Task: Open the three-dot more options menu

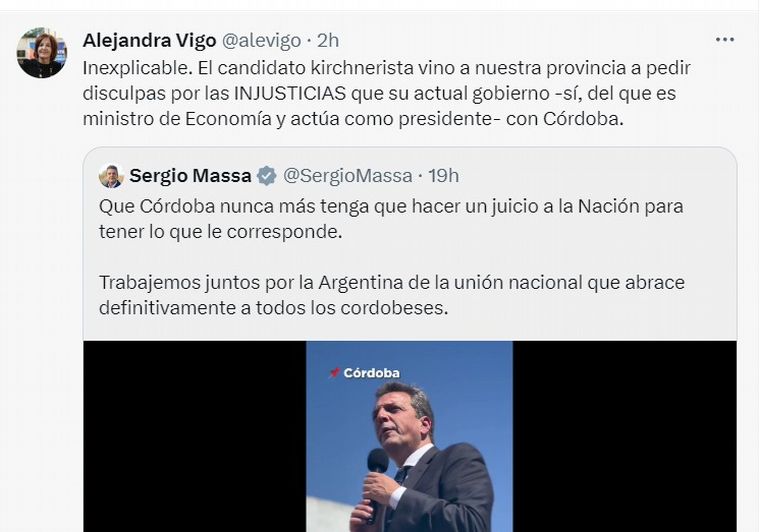Action: tap(725, 40)
